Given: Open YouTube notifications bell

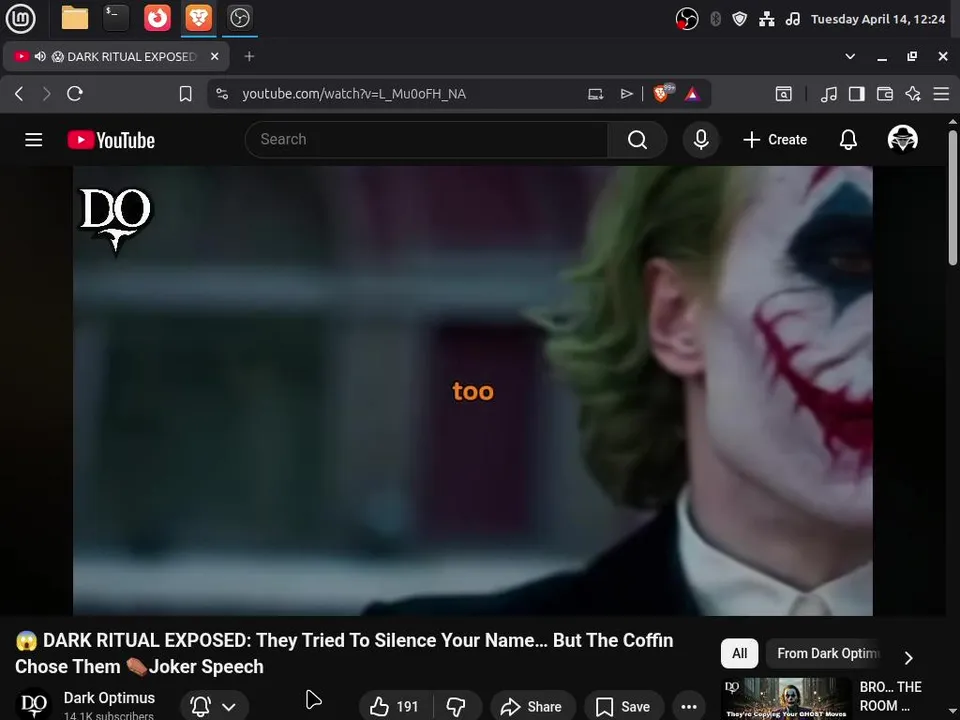Looking at the screenshot, I should pyautogui.click(x=848, y=140).
